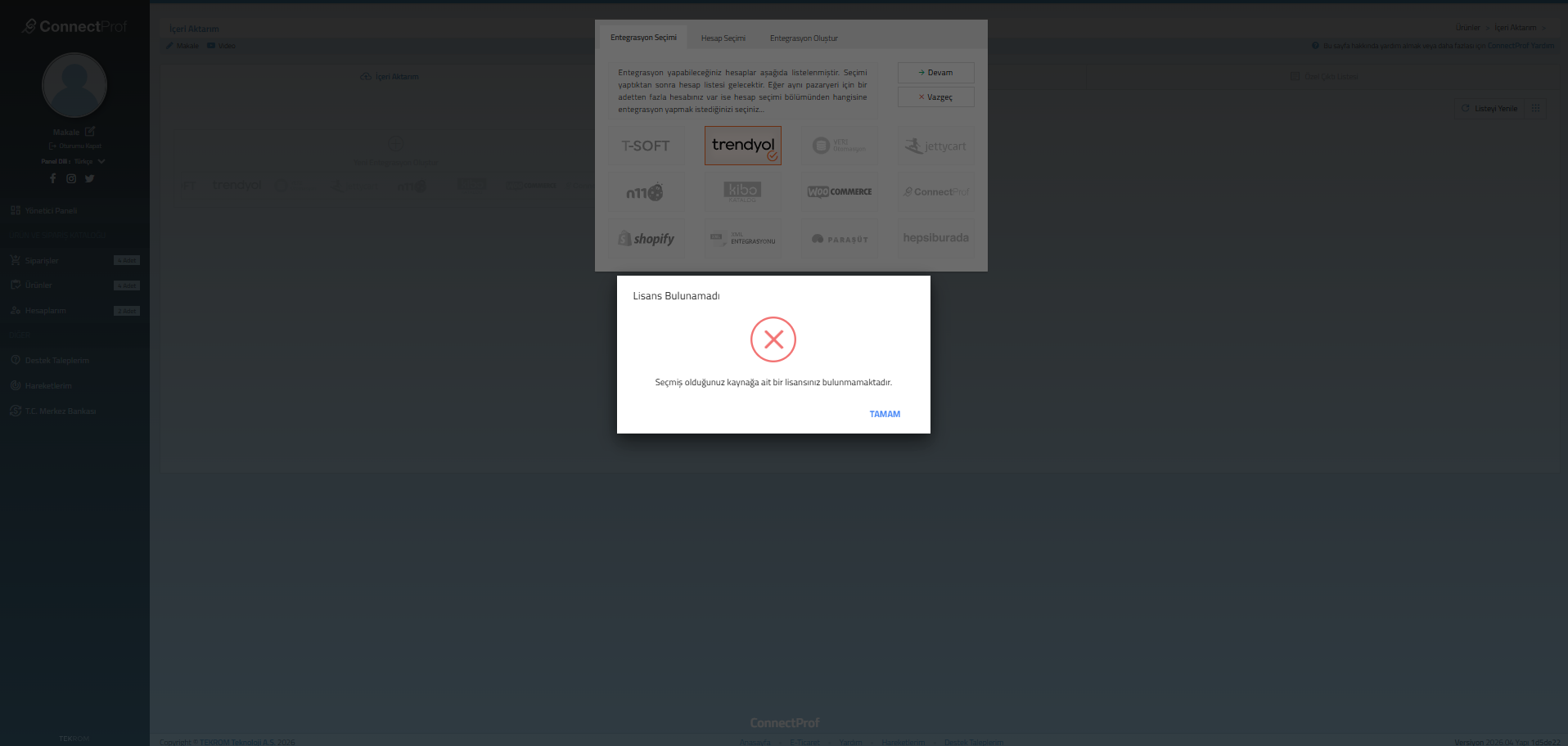Open the Instagram icon in sidebar
The height and width of the screenshot is (746, 1568).
coord(71,178)
